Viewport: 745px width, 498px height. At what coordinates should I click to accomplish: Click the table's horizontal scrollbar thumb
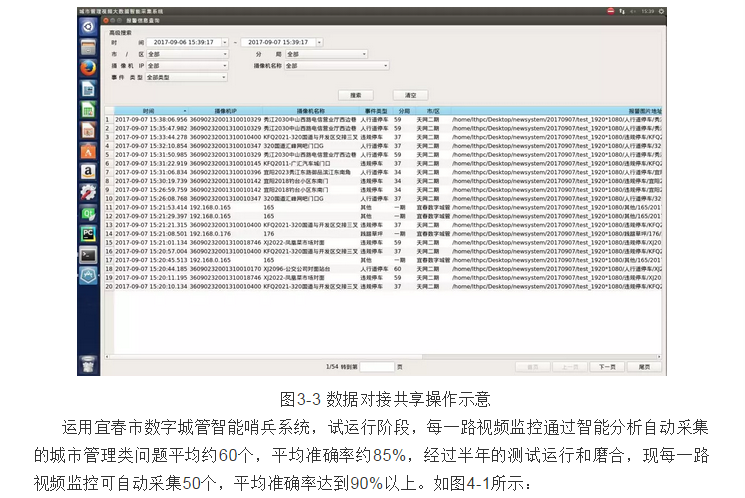point(266,356)
